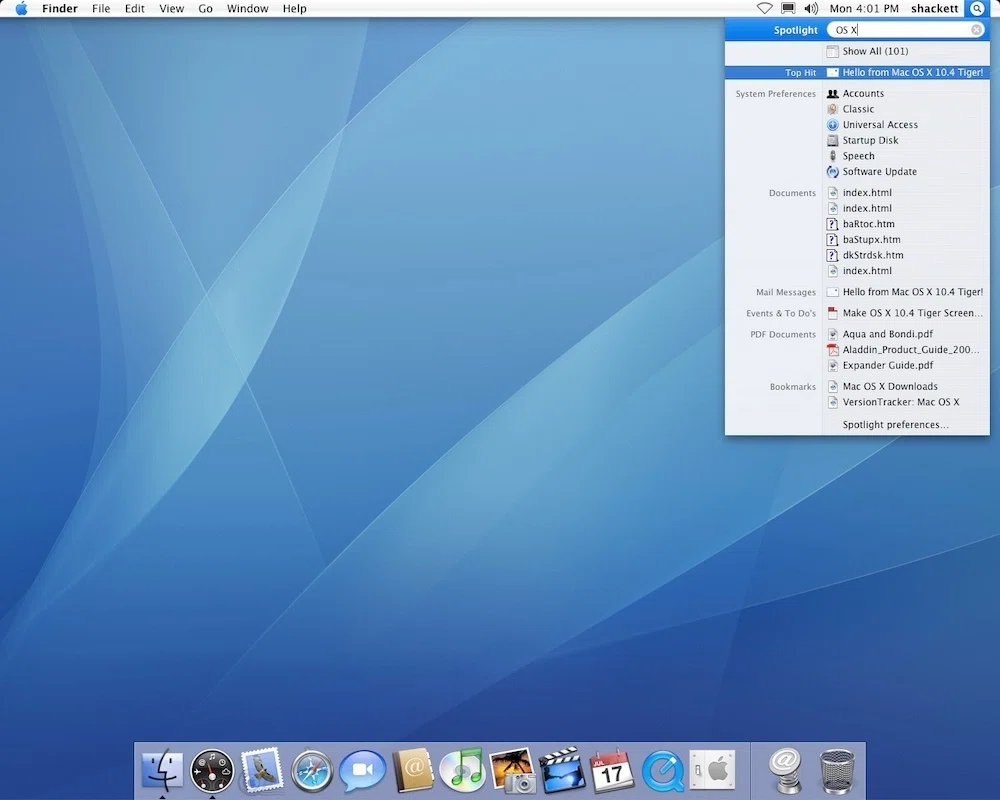Open Speech preference result
The width and height of the screenshot is (1000, 800).
coord(906,156)
